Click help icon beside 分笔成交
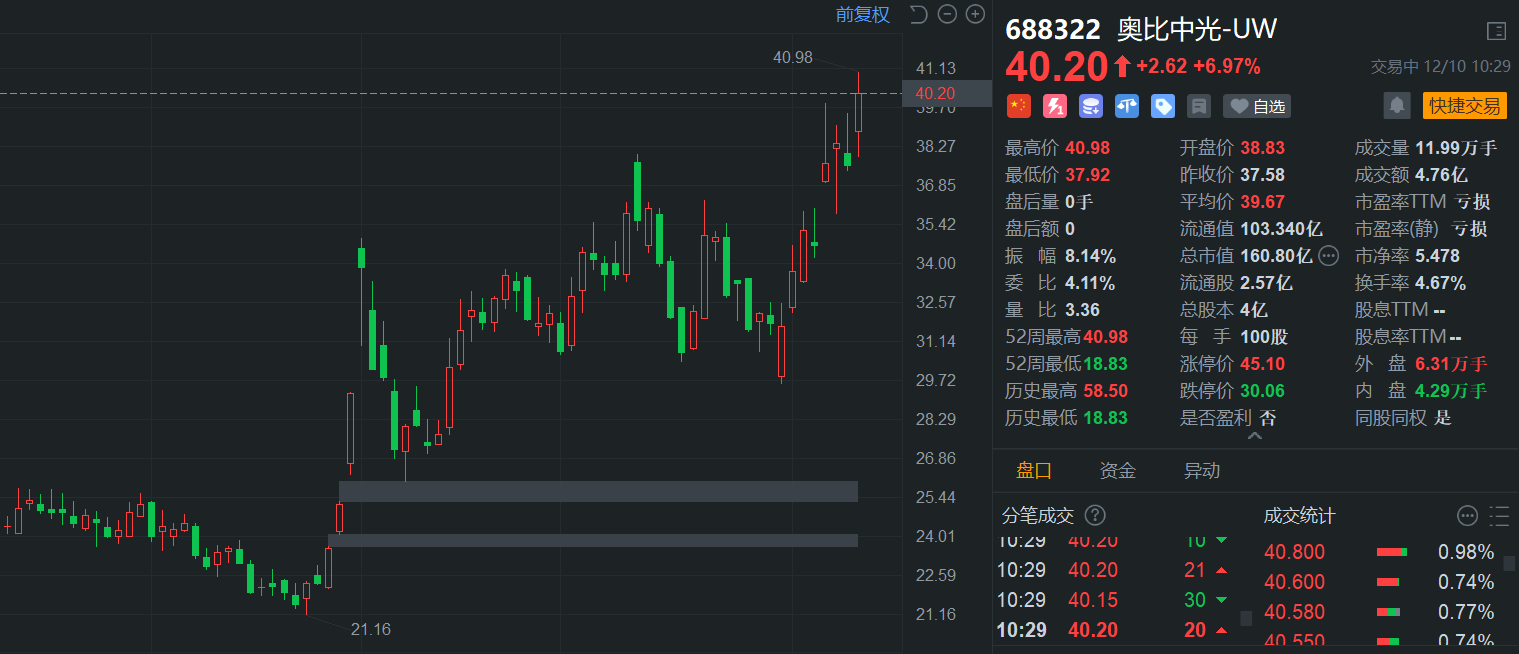 tap(1095, 515)
